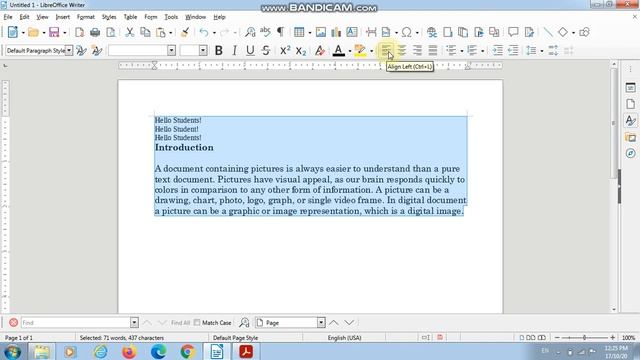Screen dimensions: 640x360
Task: Activate Clone Formatting paintbrush
Action: (x=185, y=32)
